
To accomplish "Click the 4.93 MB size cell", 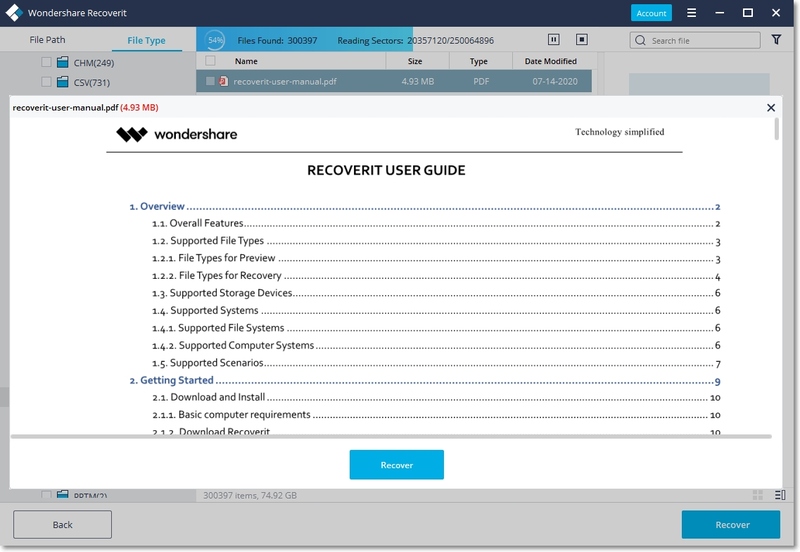I will [417, 81].
